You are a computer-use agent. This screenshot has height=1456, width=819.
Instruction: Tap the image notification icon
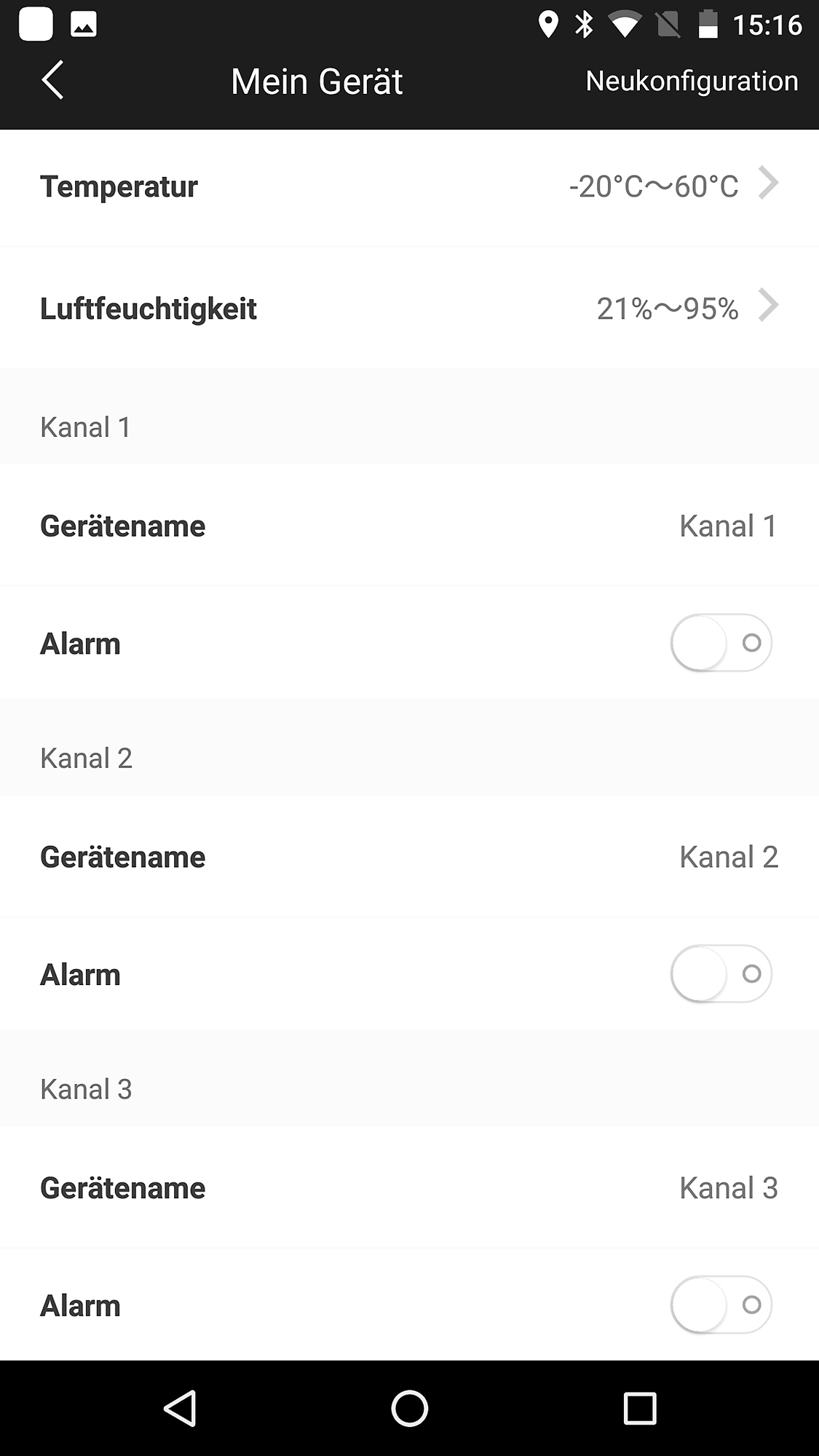(84, 25)
